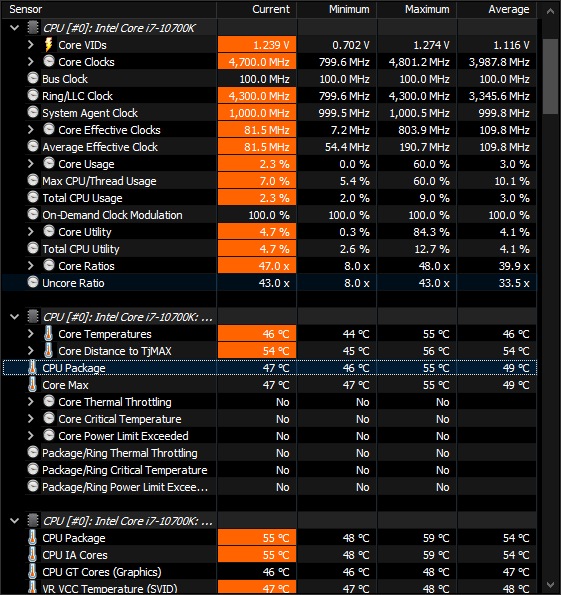
Task: Click the thermometer icon of Core Max
Action: (x=33, y=384)
